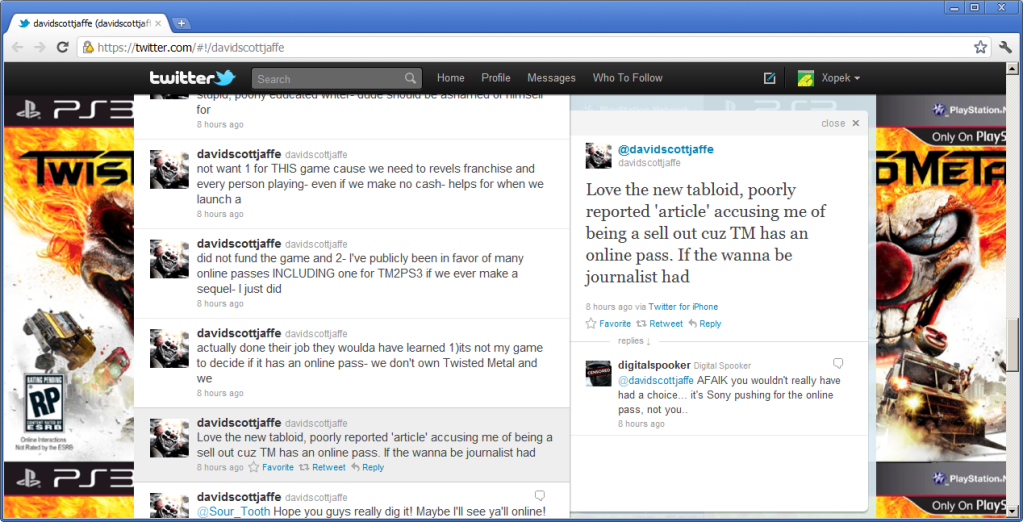1023x522 pixels.
Task: Reply to the highlighted timeline tweet
Action: point(373,467)
